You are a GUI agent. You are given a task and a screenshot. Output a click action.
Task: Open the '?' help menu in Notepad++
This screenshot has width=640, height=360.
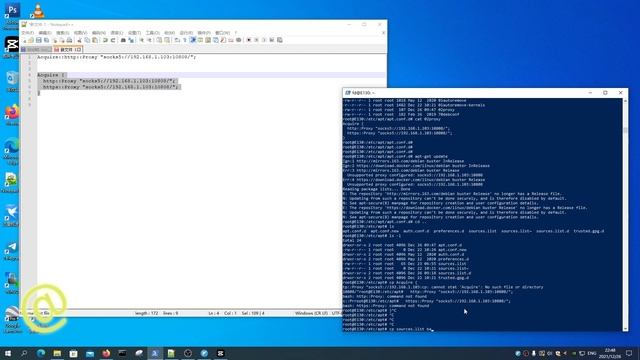[235, 33]
